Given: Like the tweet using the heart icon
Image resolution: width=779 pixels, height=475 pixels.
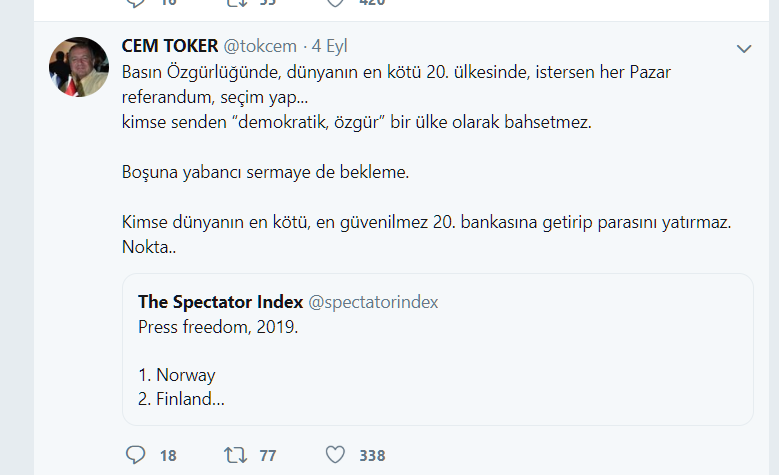Looking at the screenshot, I should point(336,455).
